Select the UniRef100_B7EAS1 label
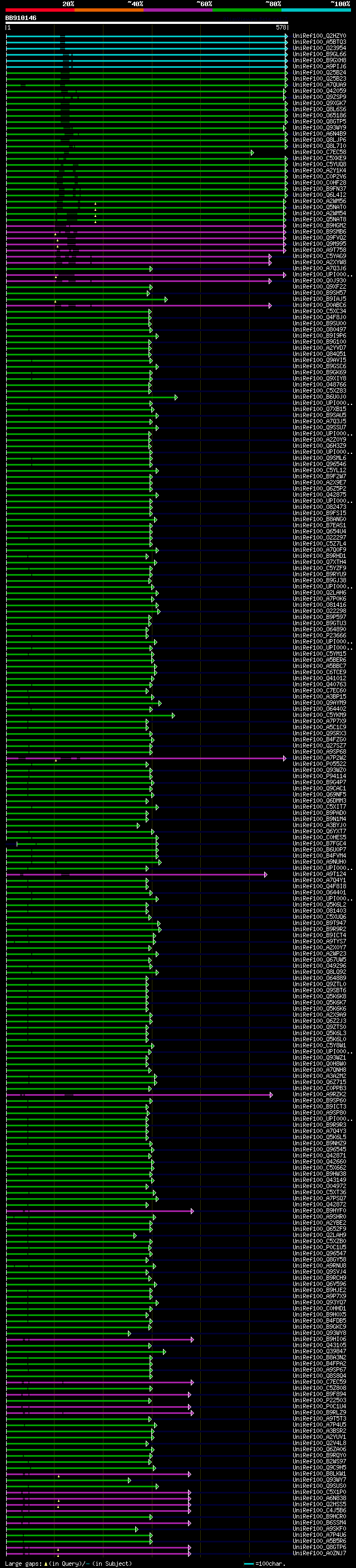 point(319,525)
